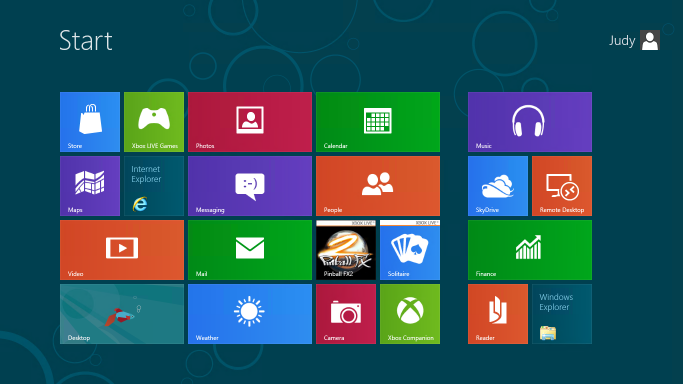Open the Solitaire game tile
The height and width of the screenshot is (384, 683).
[x=410, y=250]
